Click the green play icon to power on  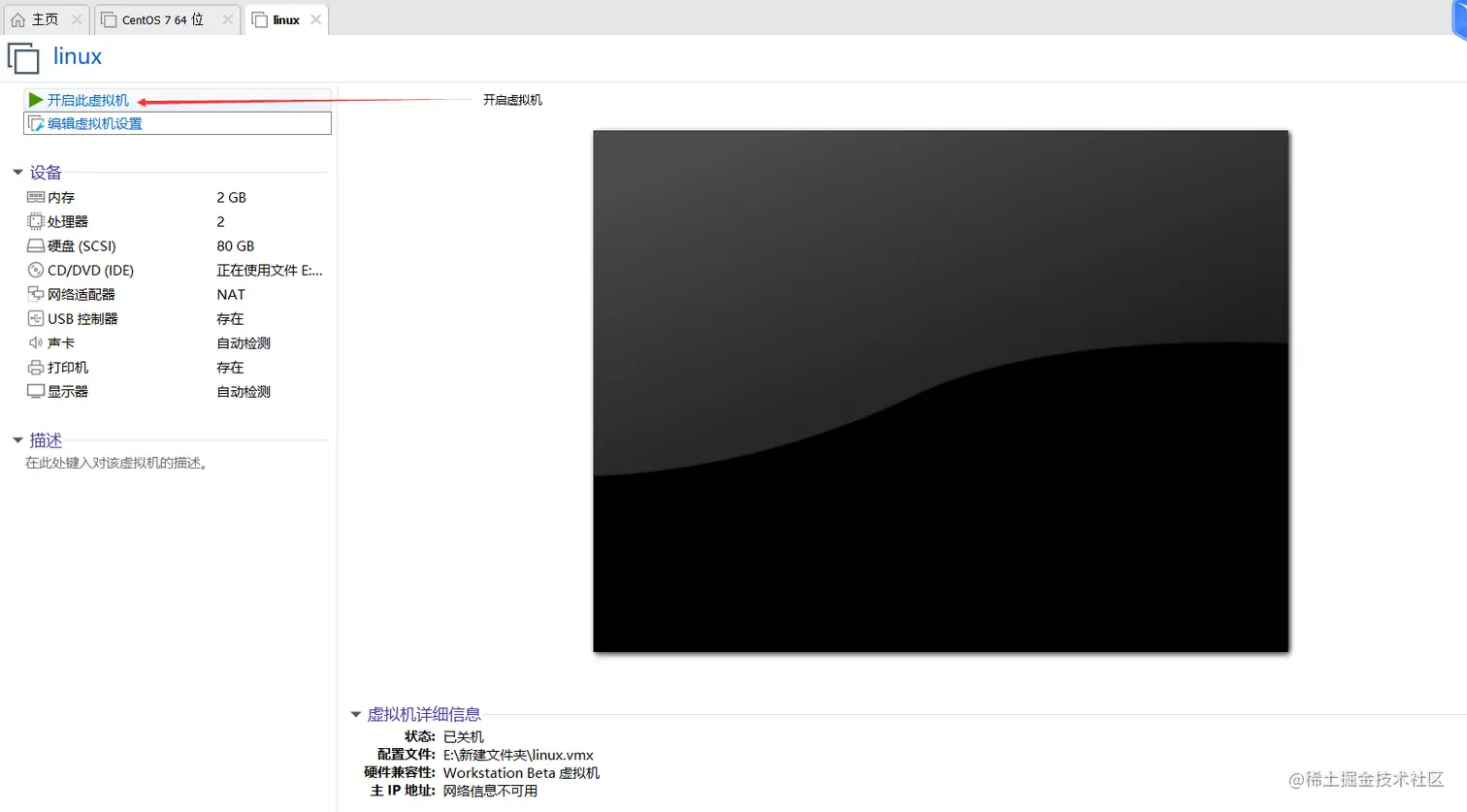tap(36, 100)
